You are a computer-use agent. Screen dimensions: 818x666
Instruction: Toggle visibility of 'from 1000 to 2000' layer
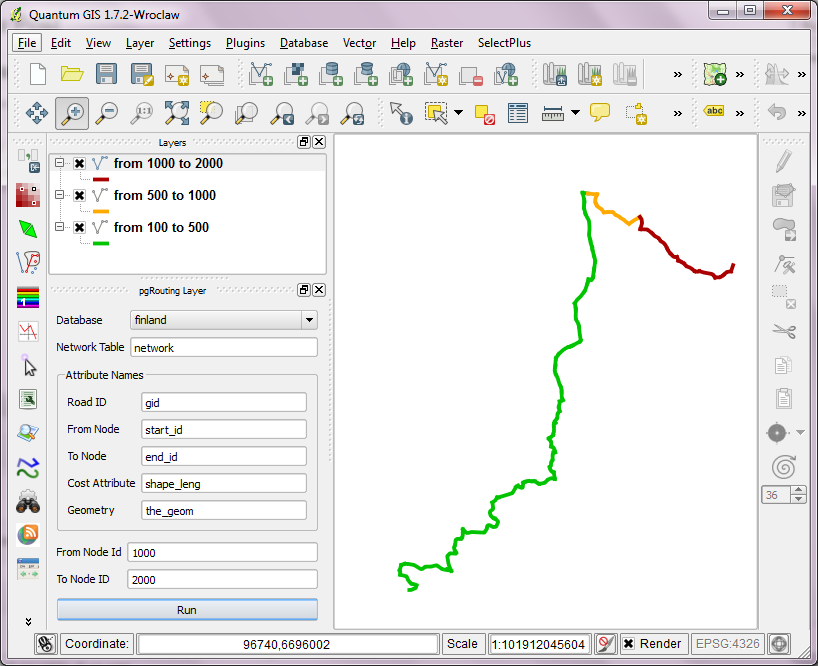point(79,164)
